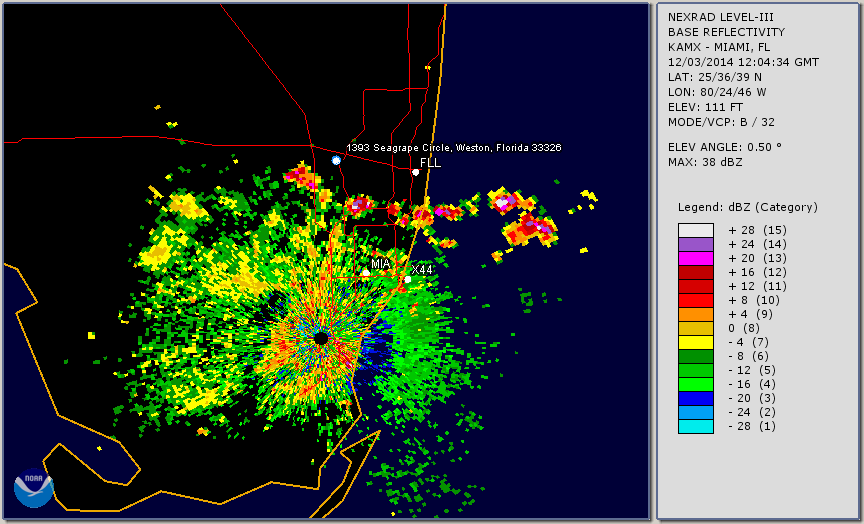Click the 'Legend: dBZ (Category)' heading
This screenshot has height=524, width=864.
(748, 207)
